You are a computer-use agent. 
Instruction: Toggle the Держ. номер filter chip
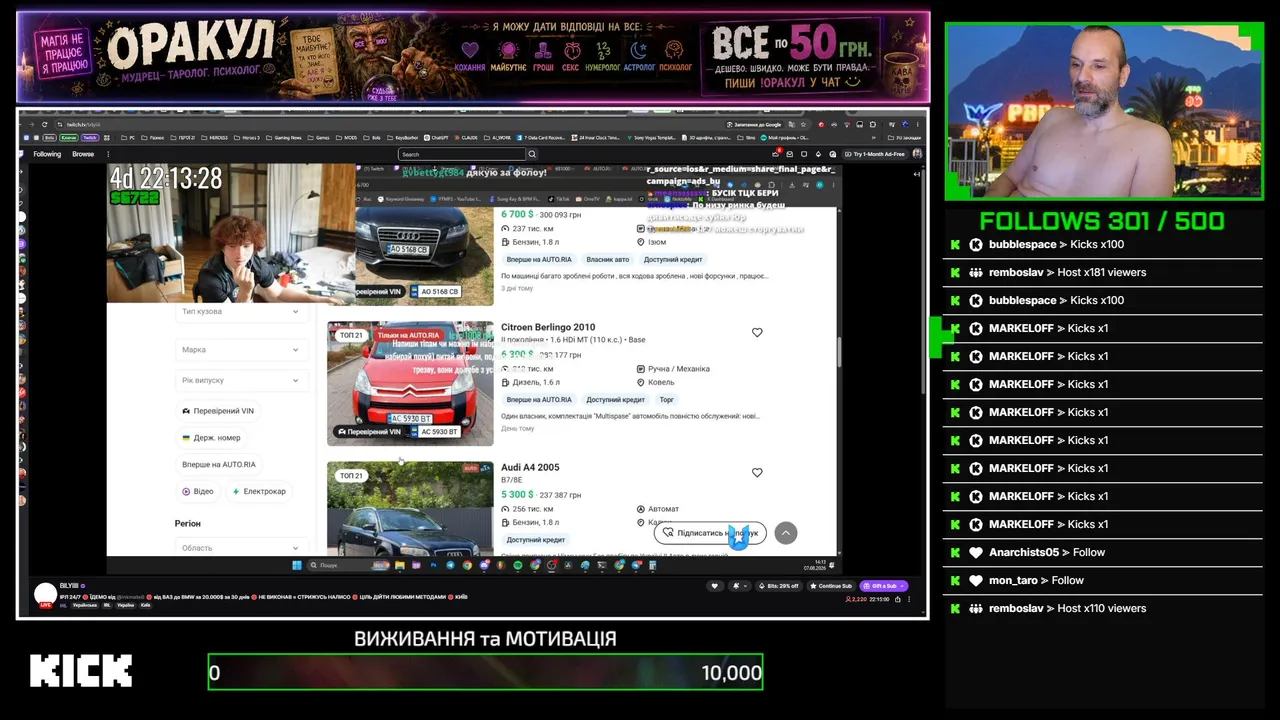tap(211, 438)
